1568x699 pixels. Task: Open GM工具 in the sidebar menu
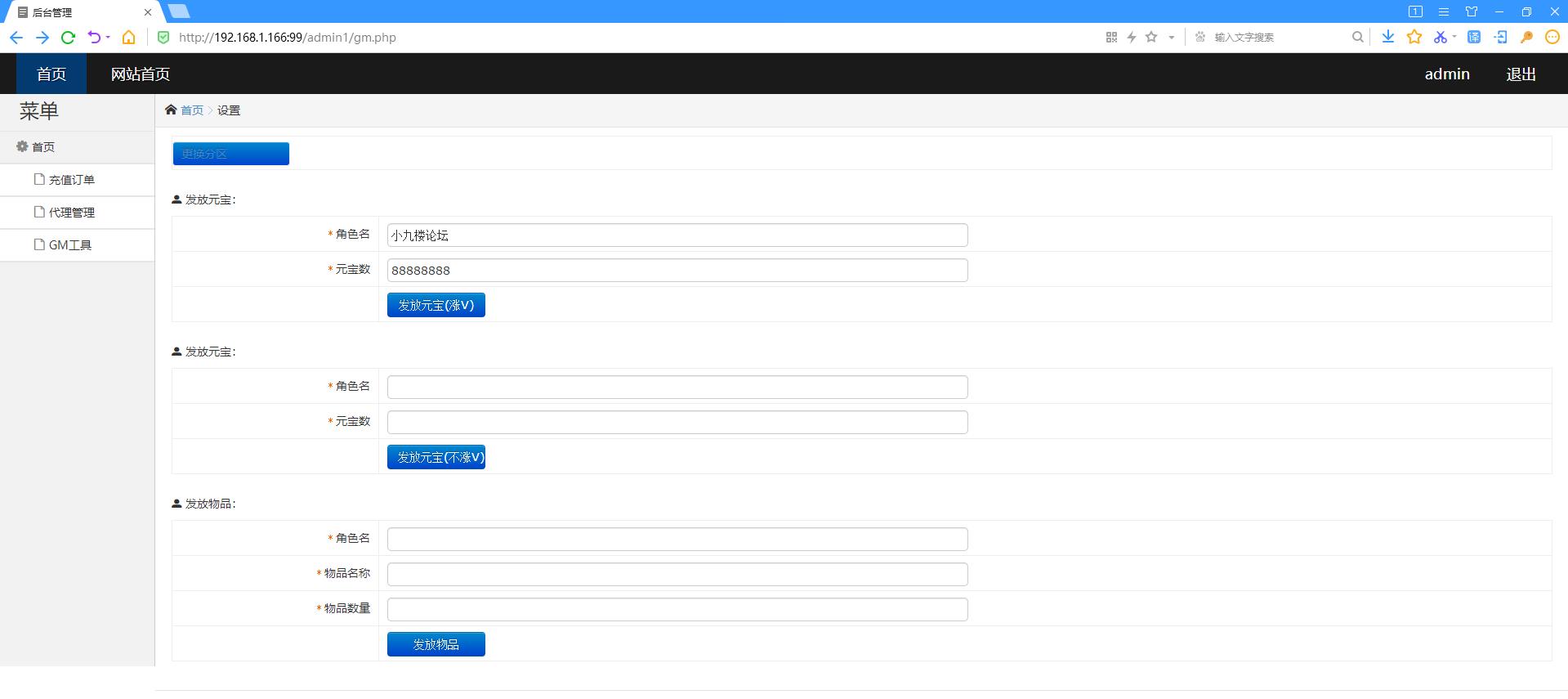tap(69, 245)
